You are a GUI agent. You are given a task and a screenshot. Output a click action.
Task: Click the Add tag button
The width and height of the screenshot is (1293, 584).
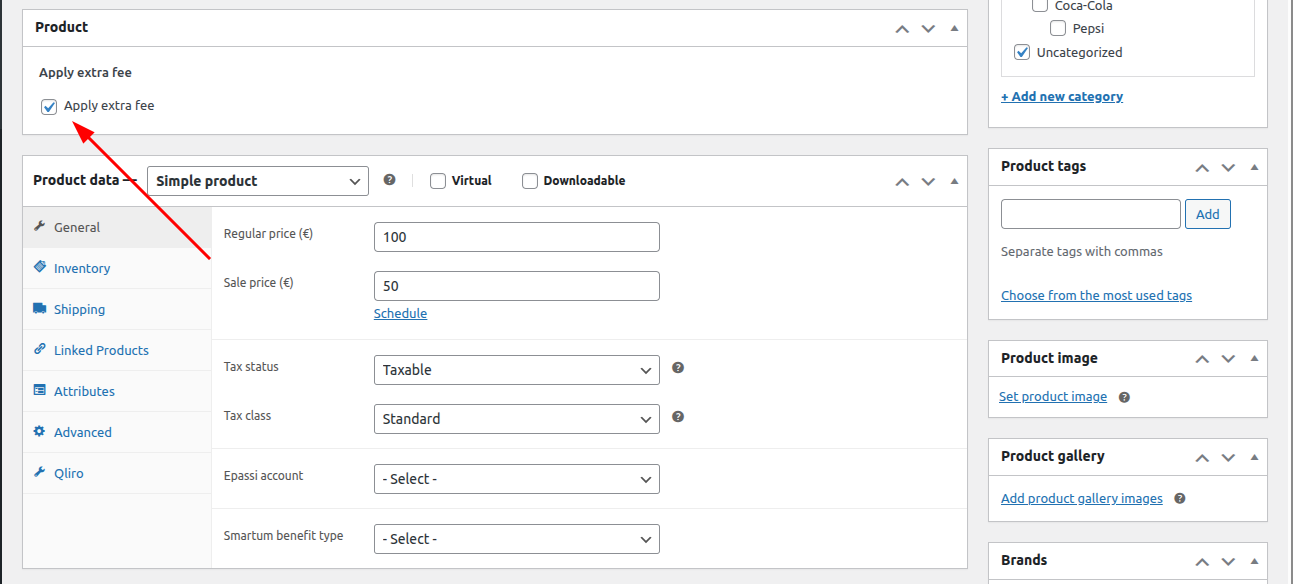point(1207,214)
